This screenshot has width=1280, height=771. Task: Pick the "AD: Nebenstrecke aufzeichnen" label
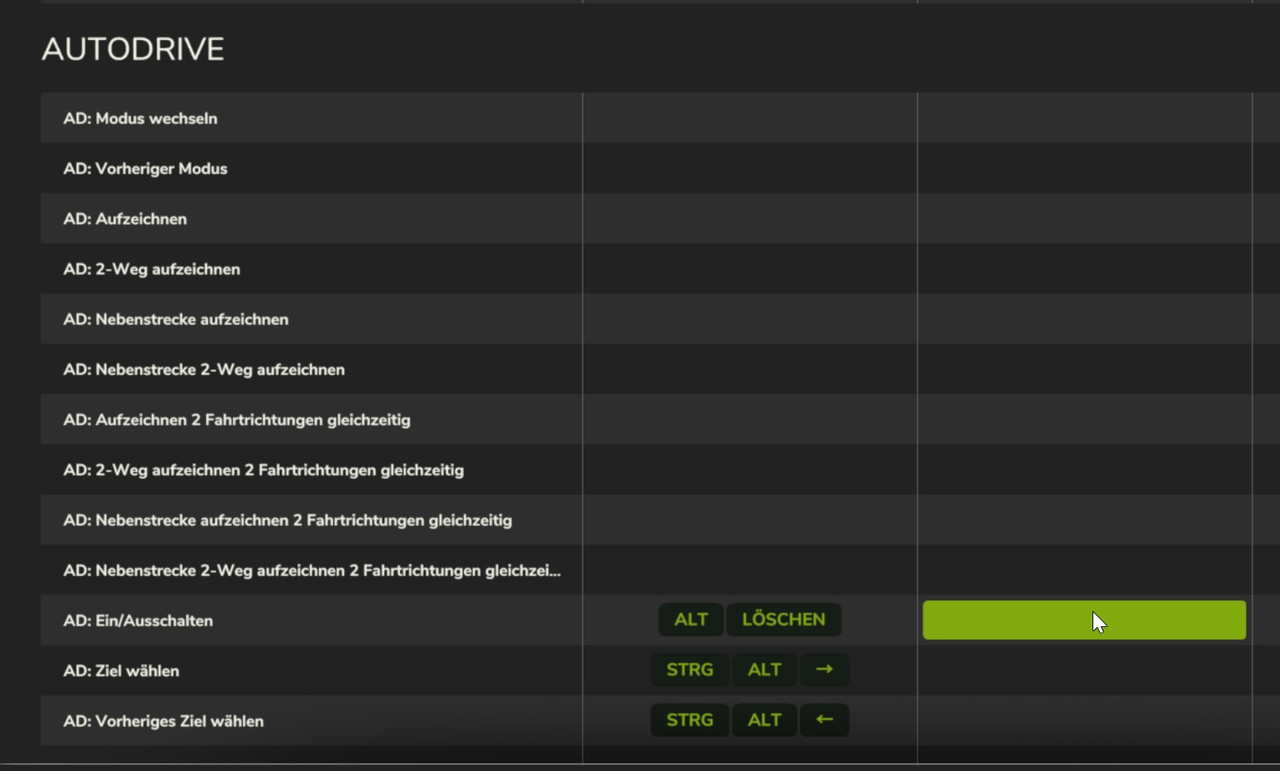(176, 319)
